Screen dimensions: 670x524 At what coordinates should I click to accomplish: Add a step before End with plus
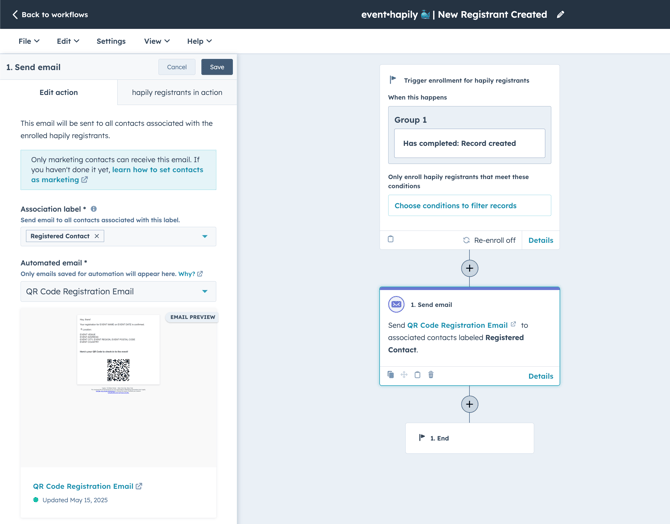pyautogui.click(x=469, y=404)
